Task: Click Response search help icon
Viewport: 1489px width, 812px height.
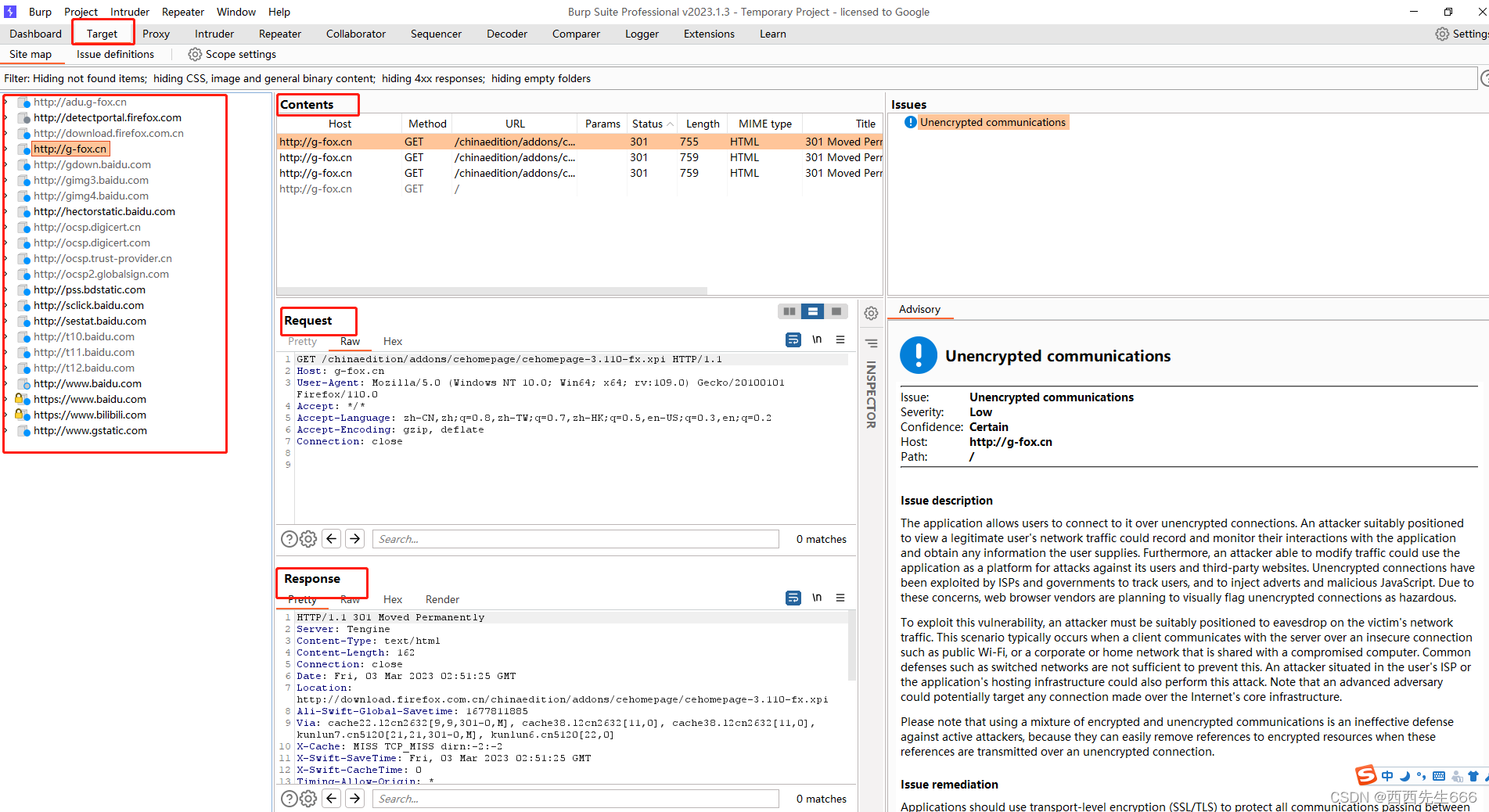Action: point(289,799)
